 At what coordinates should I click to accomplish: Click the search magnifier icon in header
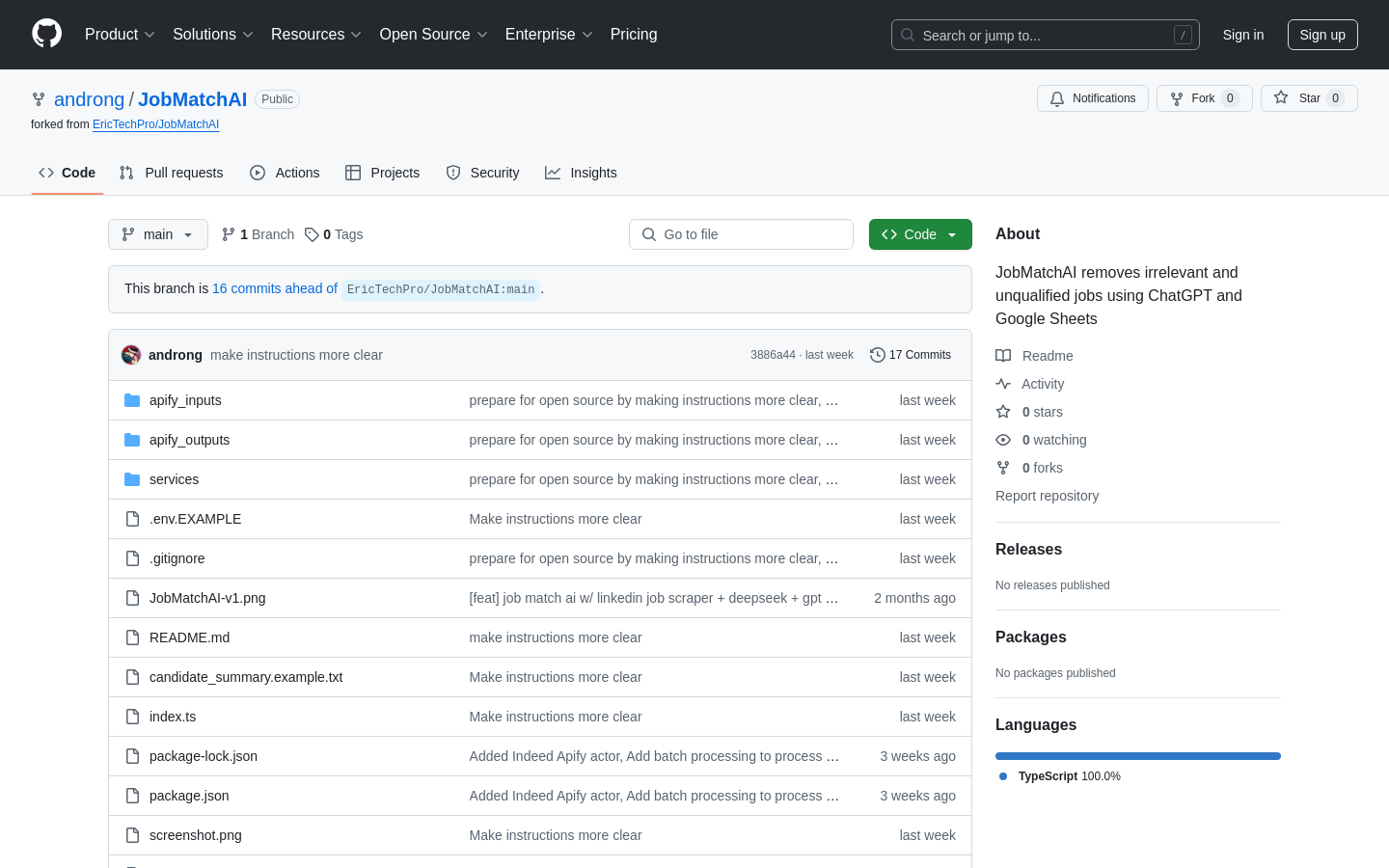point(908,35)
